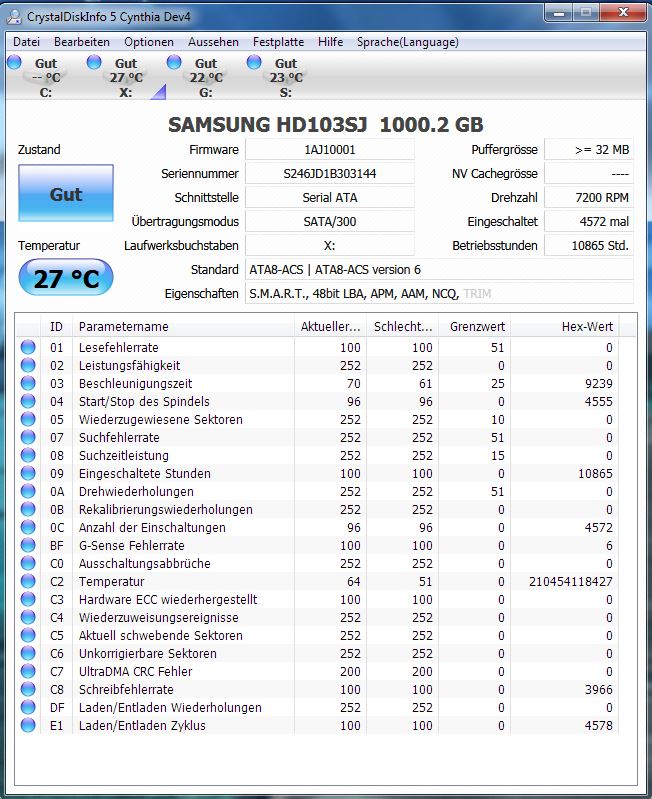Click the Schreibfehlerrate hex value 3966

pos(599,689)
